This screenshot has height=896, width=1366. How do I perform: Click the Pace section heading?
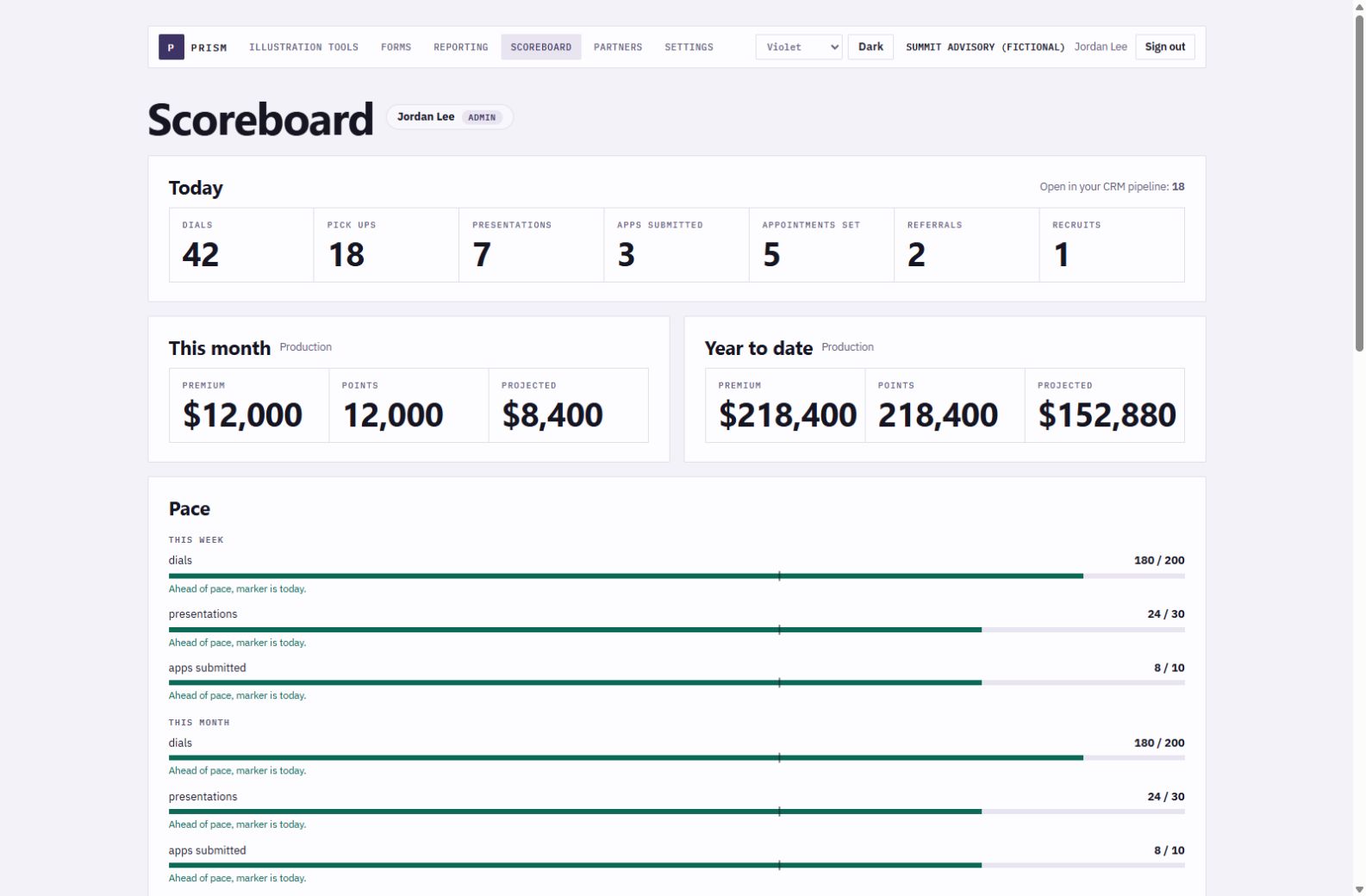pos(190,509)
